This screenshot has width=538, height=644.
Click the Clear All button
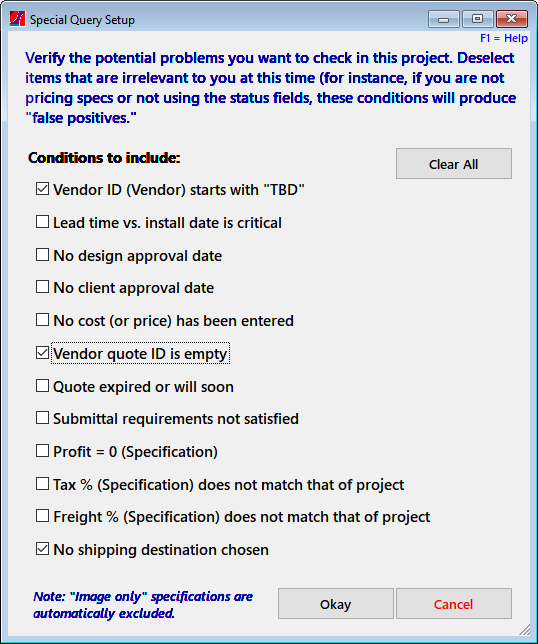(x=454, y=164)
